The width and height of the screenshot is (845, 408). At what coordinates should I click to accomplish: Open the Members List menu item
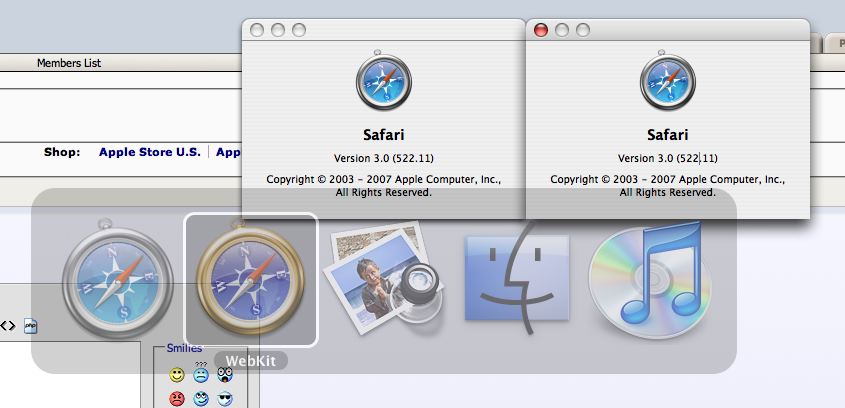(69, 63)
